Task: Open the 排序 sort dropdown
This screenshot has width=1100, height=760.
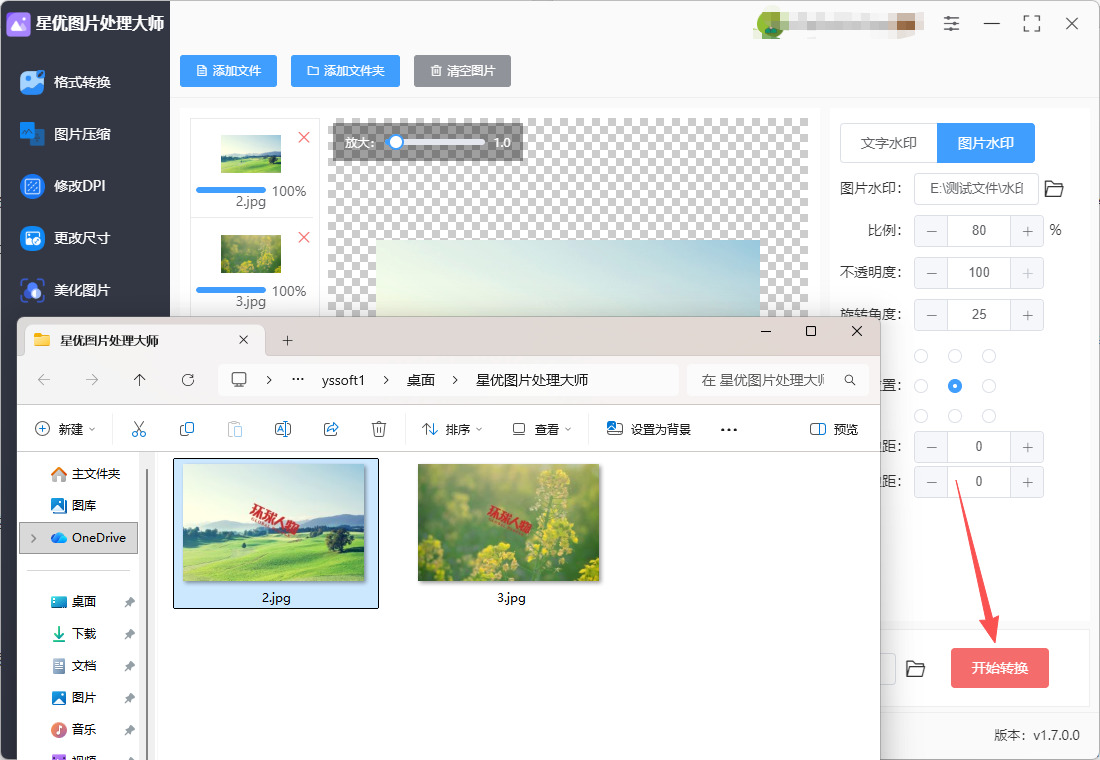Action: (452, 429)
